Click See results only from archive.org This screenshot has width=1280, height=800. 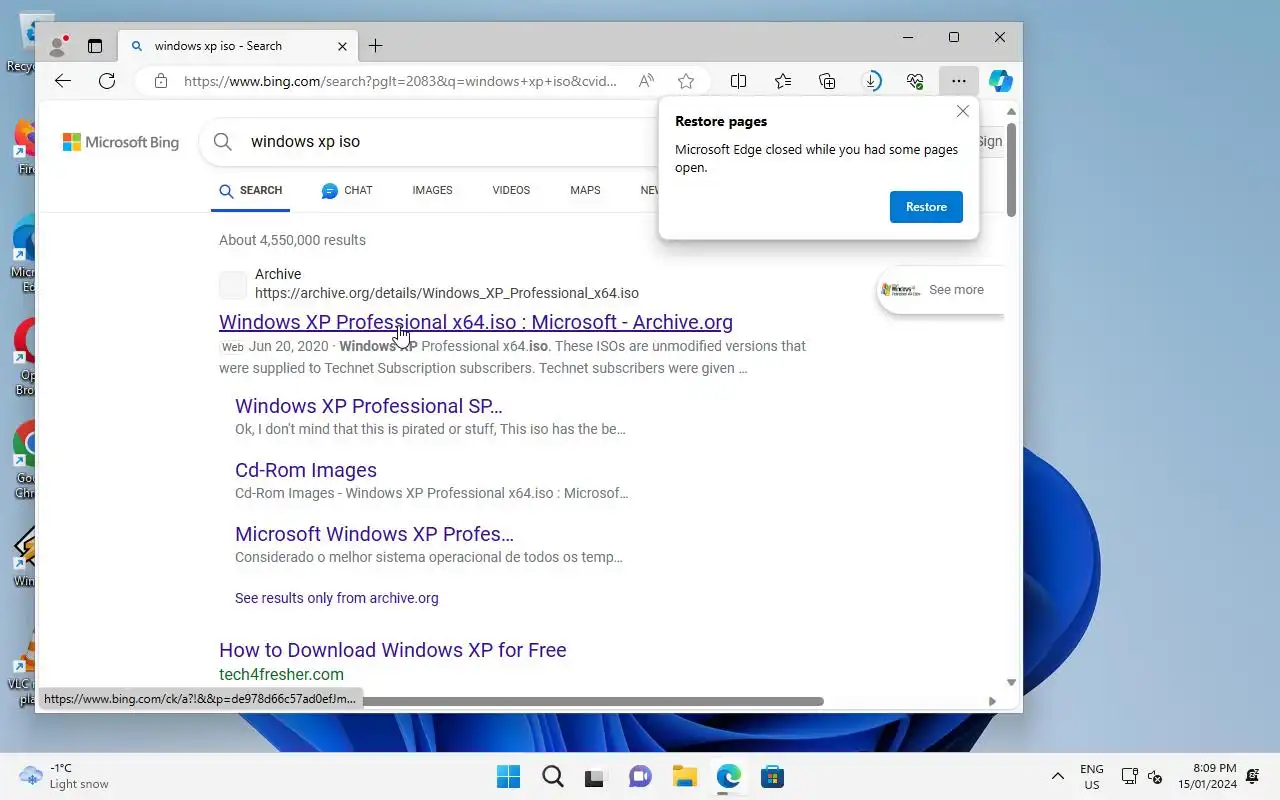(x=336, y=598)
